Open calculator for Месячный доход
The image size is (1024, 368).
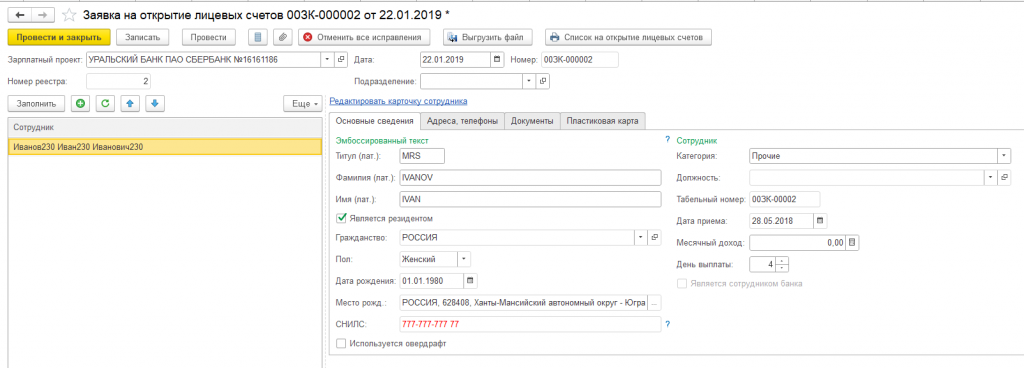(852, 243)
